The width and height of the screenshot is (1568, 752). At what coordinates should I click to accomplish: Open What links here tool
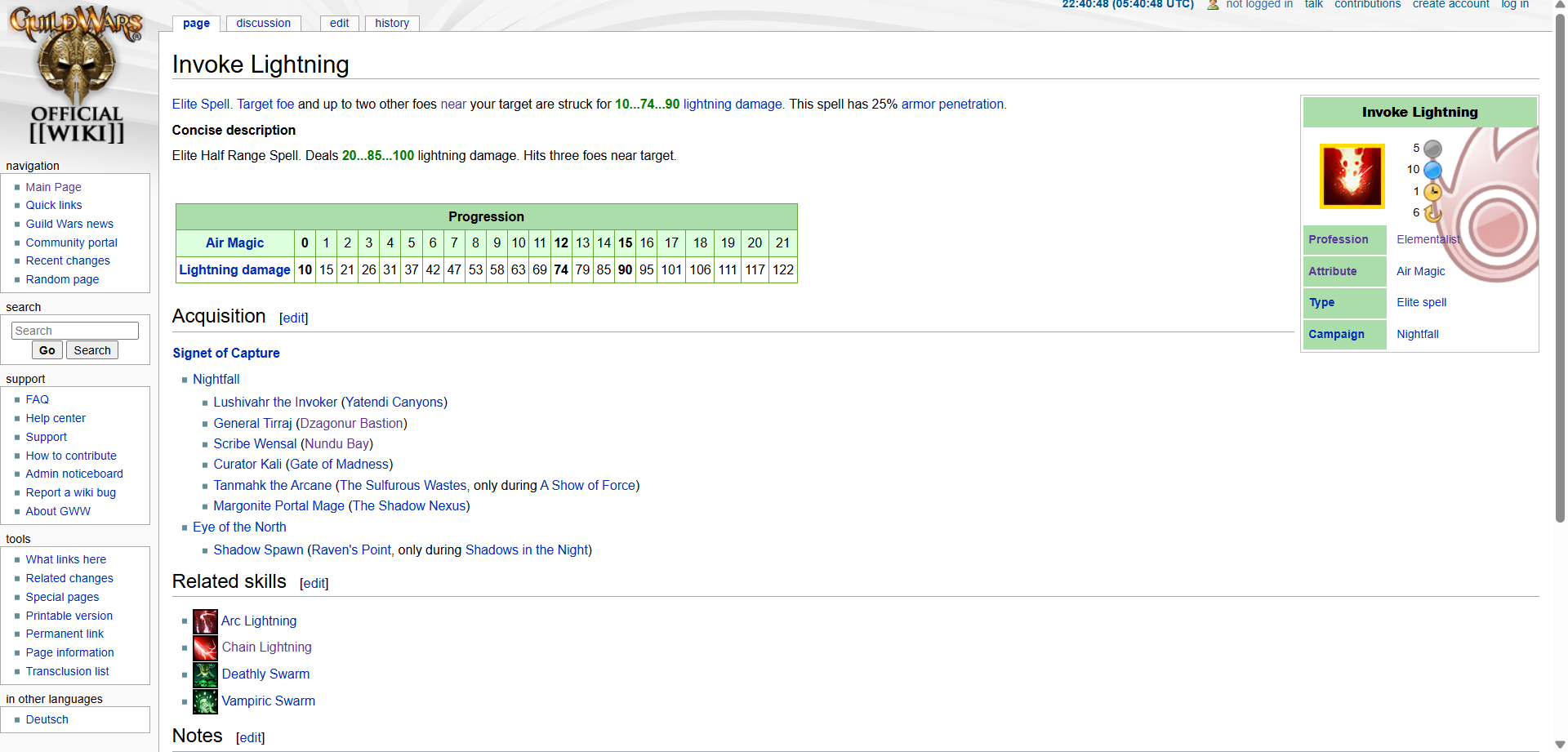66,559
